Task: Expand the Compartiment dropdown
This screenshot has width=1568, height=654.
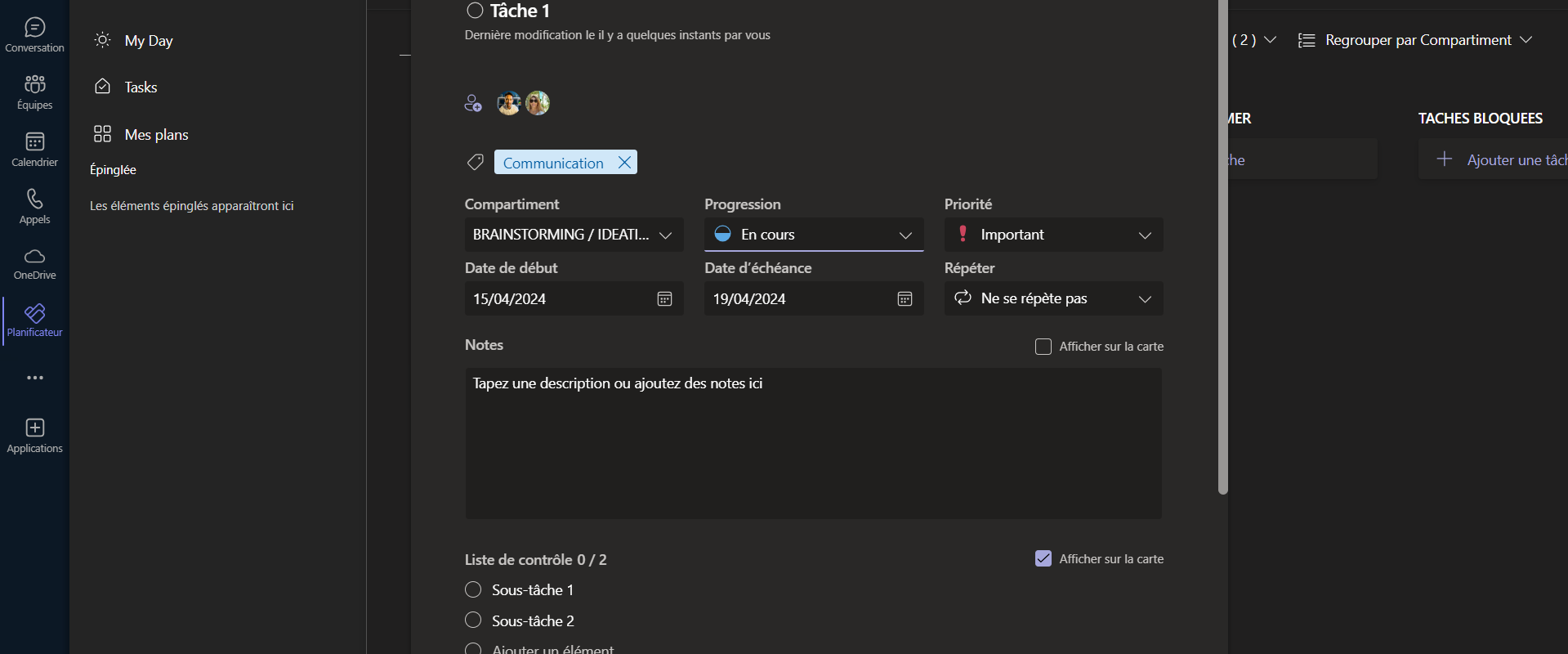Action: 574,235
